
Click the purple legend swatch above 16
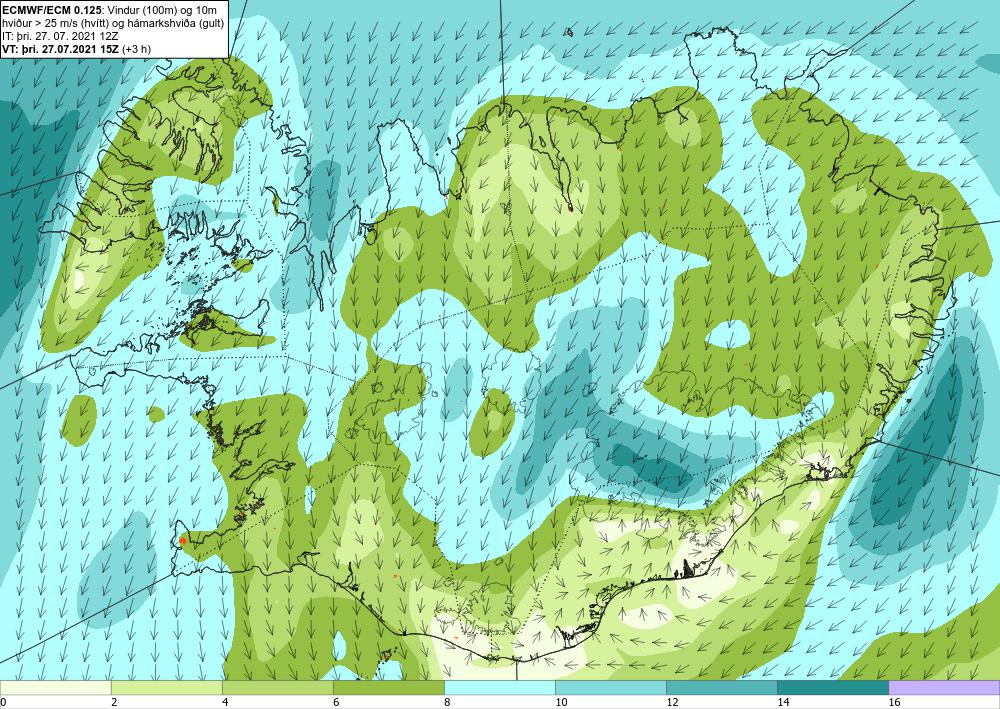pos(944,687)
